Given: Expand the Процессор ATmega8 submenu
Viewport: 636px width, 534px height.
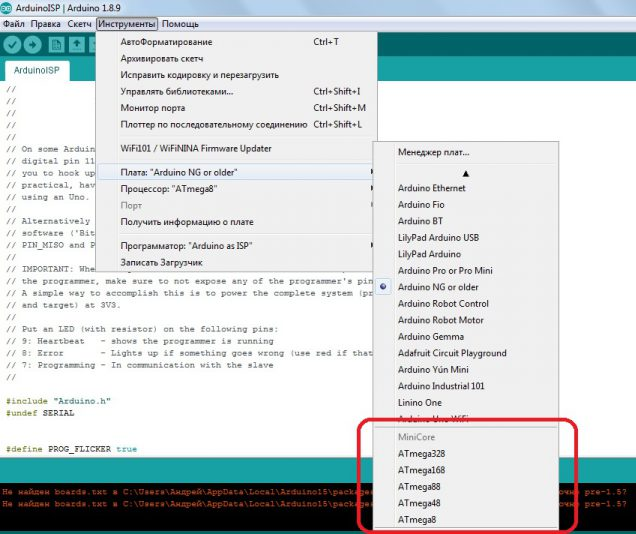Looking at the screenshot, I should pos(235,189).
